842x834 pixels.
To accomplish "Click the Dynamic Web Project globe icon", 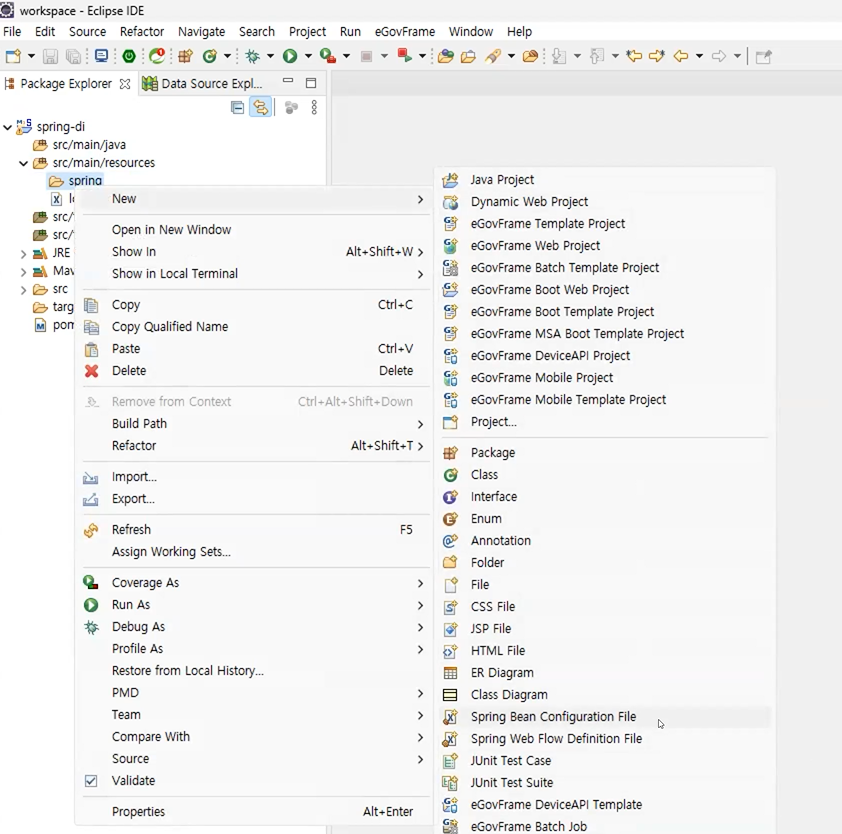I will [x=451, y=202].
